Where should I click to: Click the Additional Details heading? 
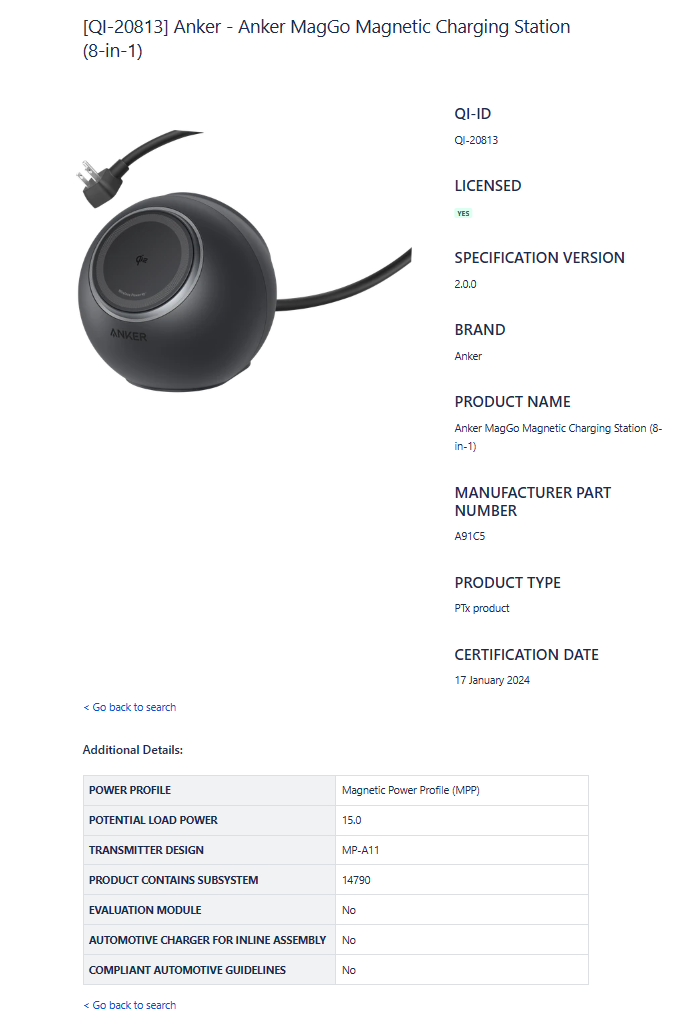tap(133, 749)
